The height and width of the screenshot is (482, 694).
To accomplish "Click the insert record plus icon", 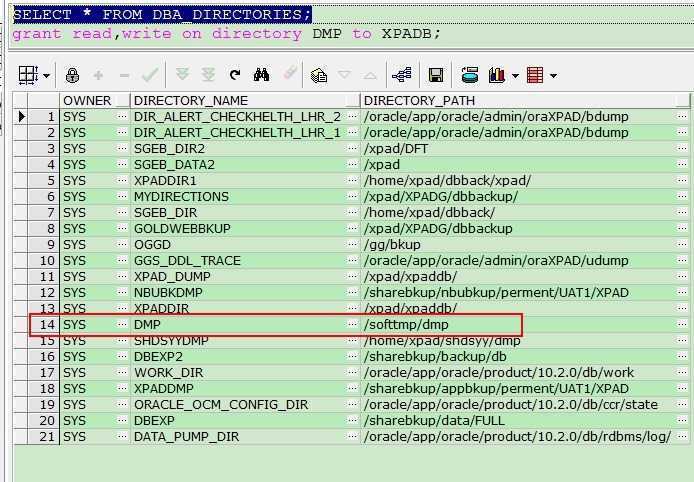I will point(98,76).
